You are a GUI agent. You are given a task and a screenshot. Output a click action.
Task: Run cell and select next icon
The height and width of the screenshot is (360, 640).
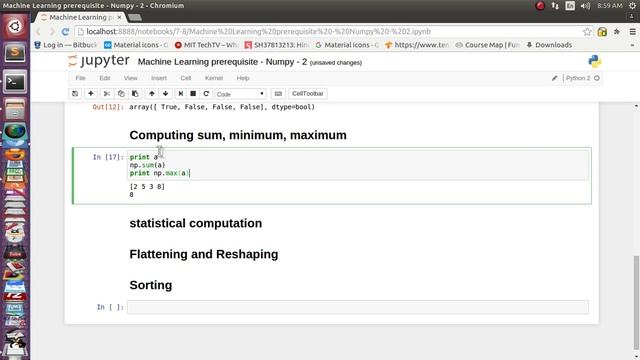coord(180,93)
